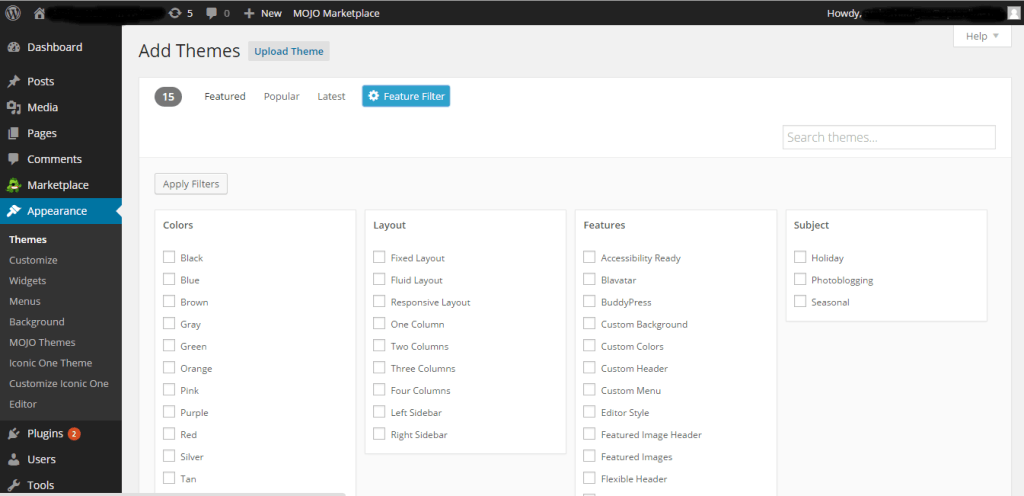Select the Featured Images checkbox
Viewport: 1024px width, 496px height.
tap(590, 456)
